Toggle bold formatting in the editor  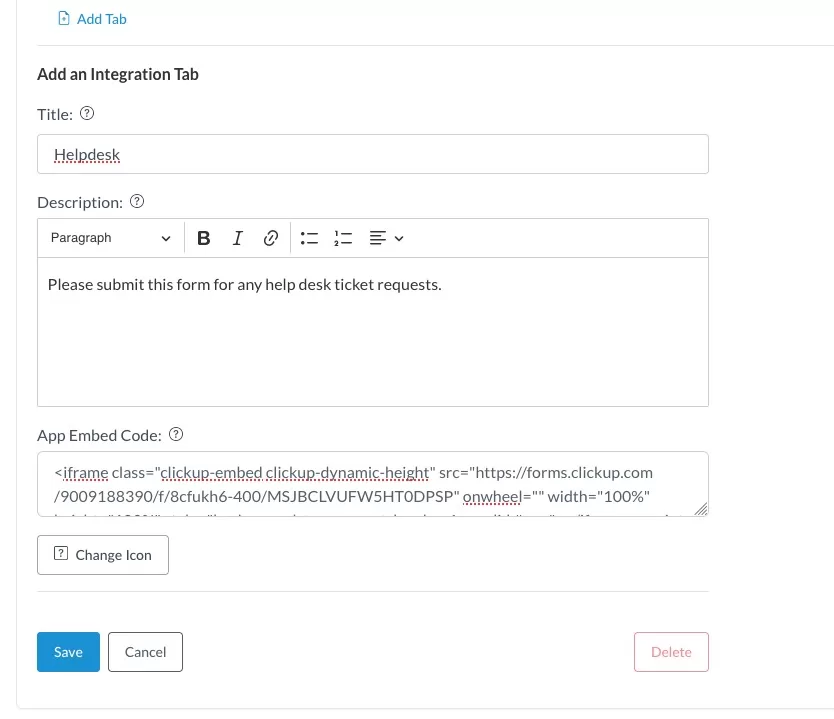click(204, 238)
